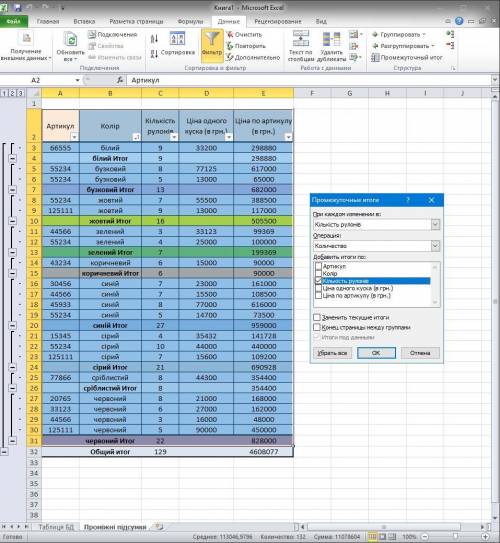Check the Артикул checkbox in the dialog
Image resolution: width=500 pixels, height=543 pixels.
pos(318,266)
